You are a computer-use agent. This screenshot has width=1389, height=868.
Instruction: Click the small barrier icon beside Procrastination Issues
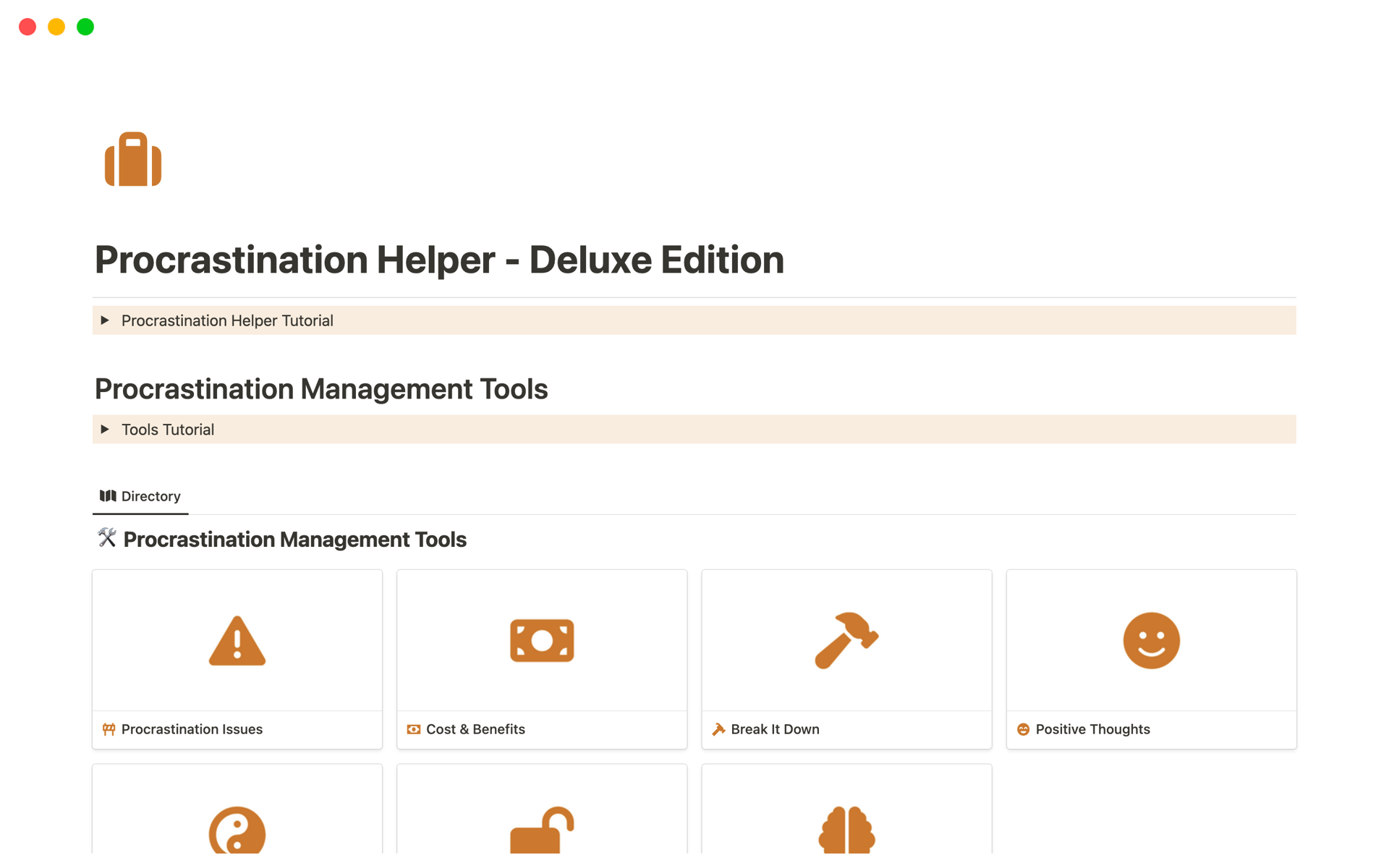(109, 729)
